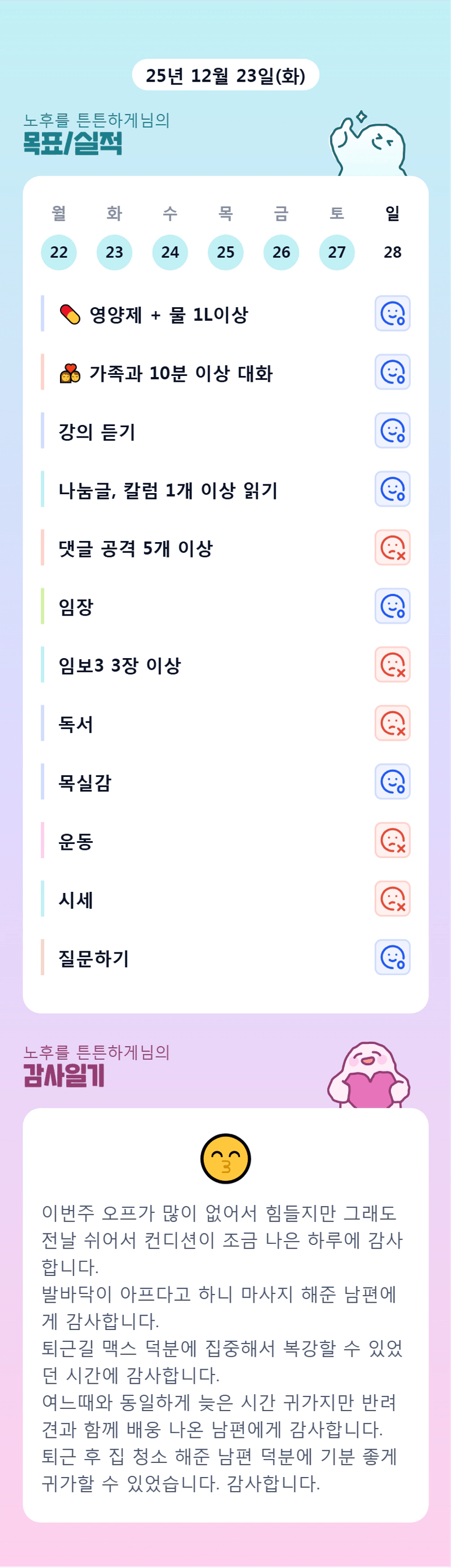Screen dimensions: 451x1568
Task: Click the pill emoji beside 영양제 goal
Action: coord(70,315)
